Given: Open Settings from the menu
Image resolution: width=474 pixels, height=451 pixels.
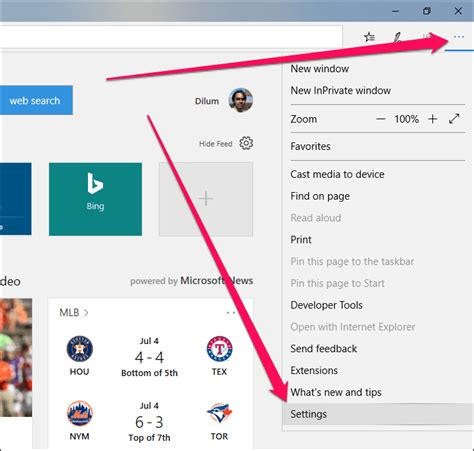Looking at the screenshot, I should [378, 414].
